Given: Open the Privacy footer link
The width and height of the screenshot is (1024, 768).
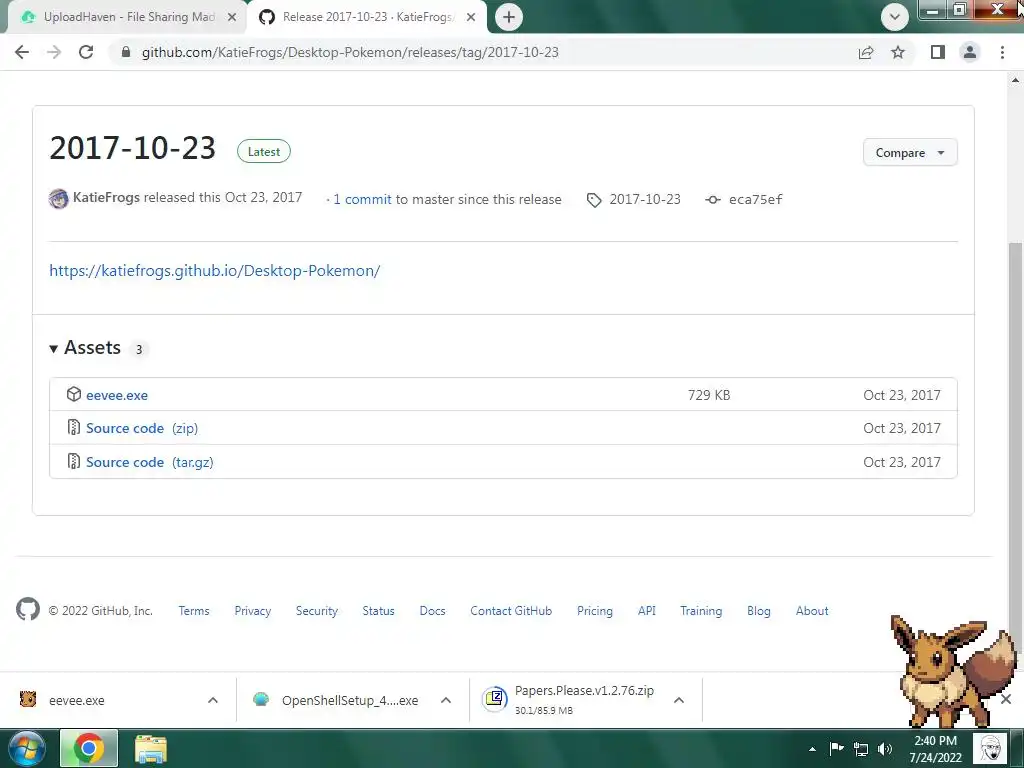Looking at the screenshot, I should coord(253,611).
